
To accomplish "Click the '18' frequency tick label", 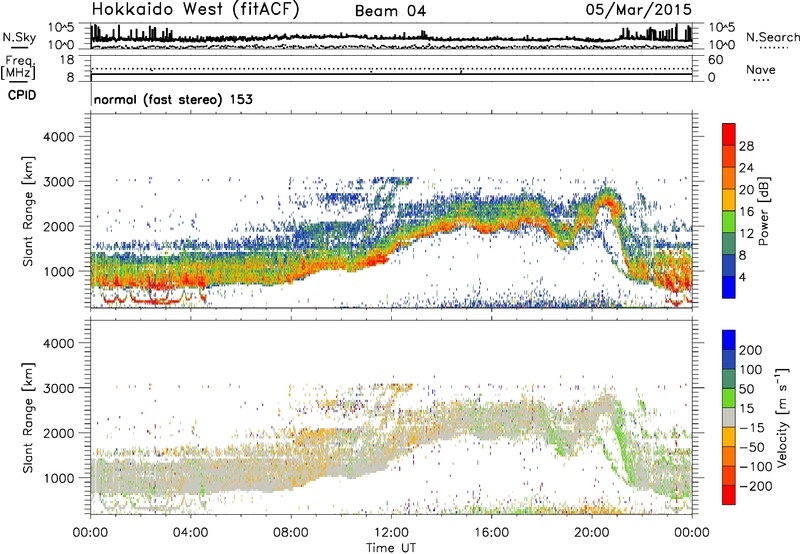I will [67, 60].
